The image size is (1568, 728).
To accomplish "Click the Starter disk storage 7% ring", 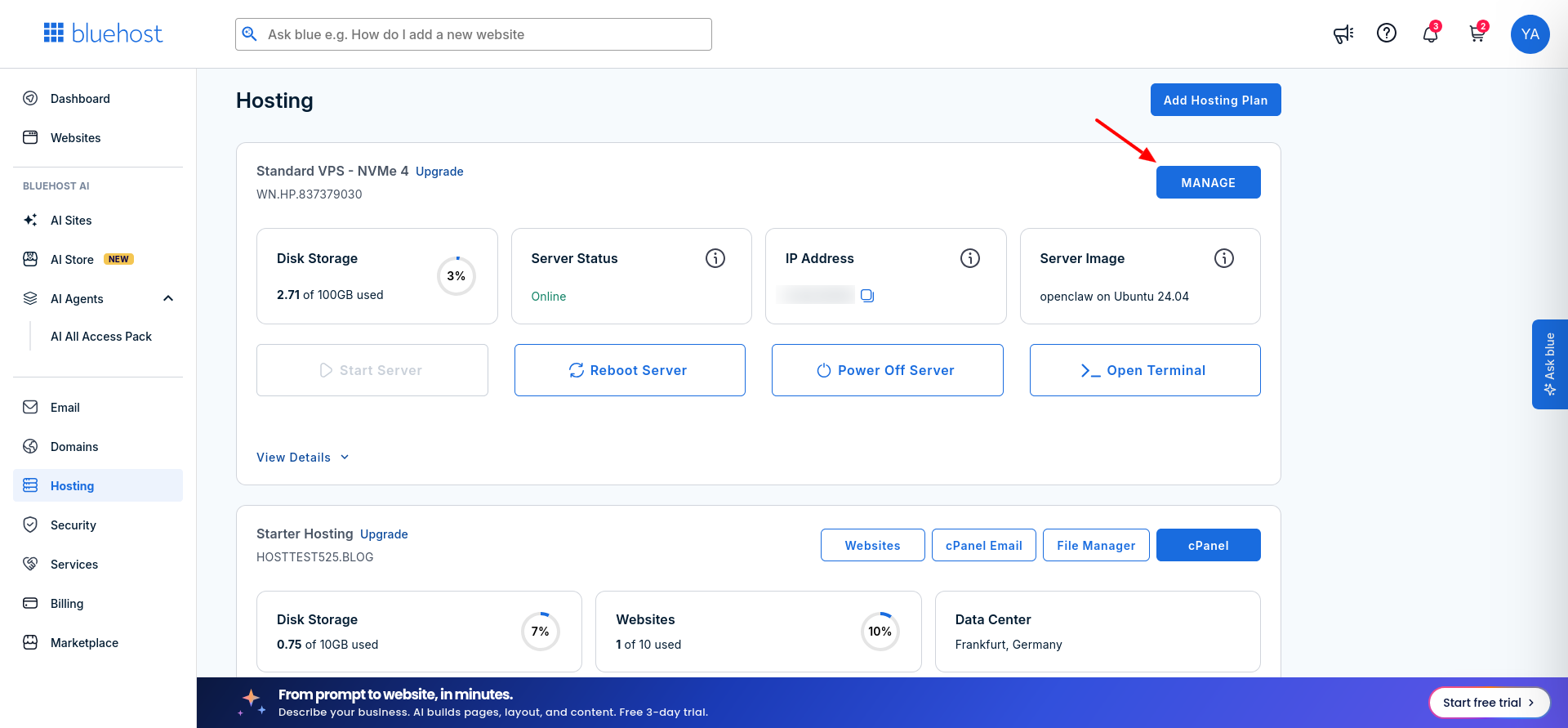I will click(541, 632).
